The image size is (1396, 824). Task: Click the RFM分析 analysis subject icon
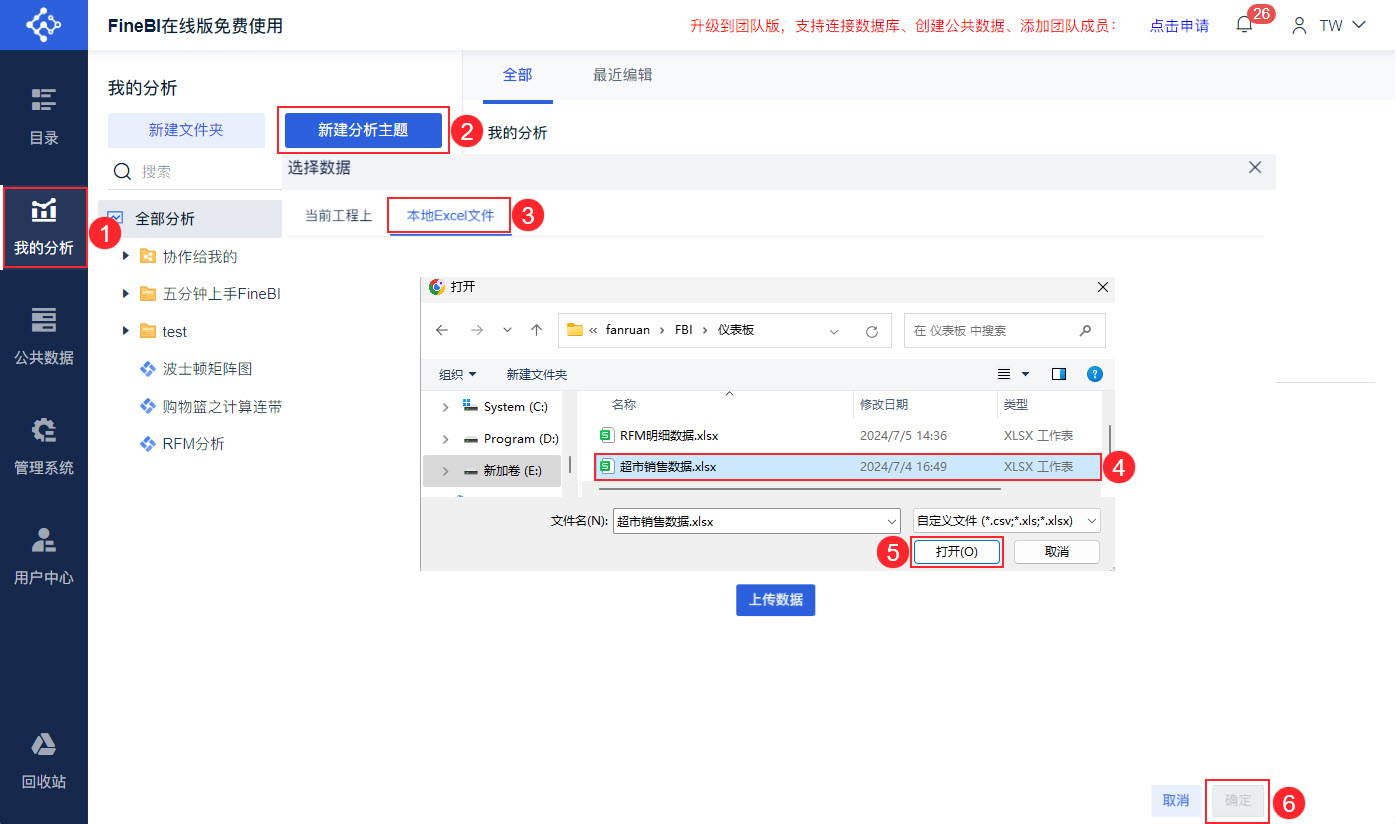tap(147, 443)
